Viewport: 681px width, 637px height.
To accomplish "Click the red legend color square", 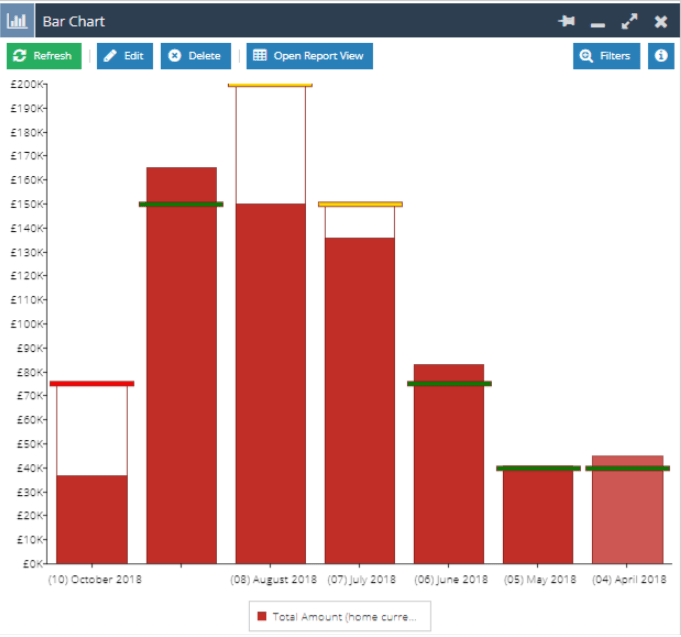I will point(262,617).
